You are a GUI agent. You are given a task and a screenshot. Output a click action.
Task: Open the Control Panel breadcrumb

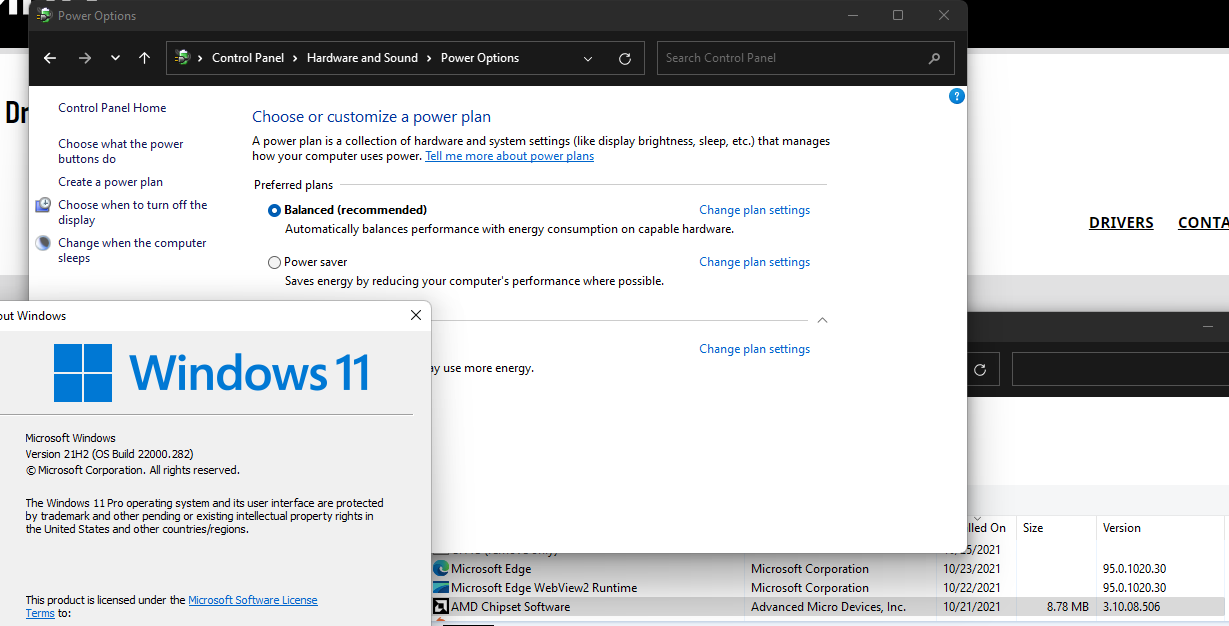click(248, 58)
